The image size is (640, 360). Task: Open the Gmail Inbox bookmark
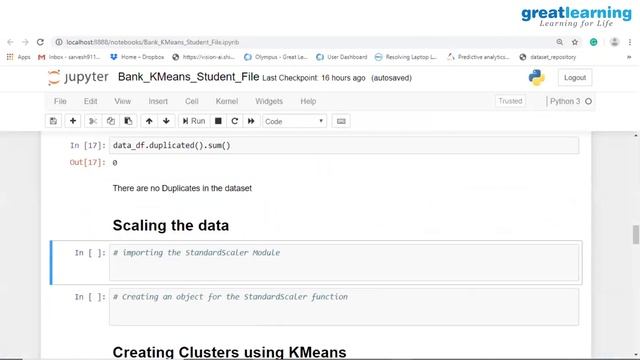pyautogui.click(x=69, y=57)
